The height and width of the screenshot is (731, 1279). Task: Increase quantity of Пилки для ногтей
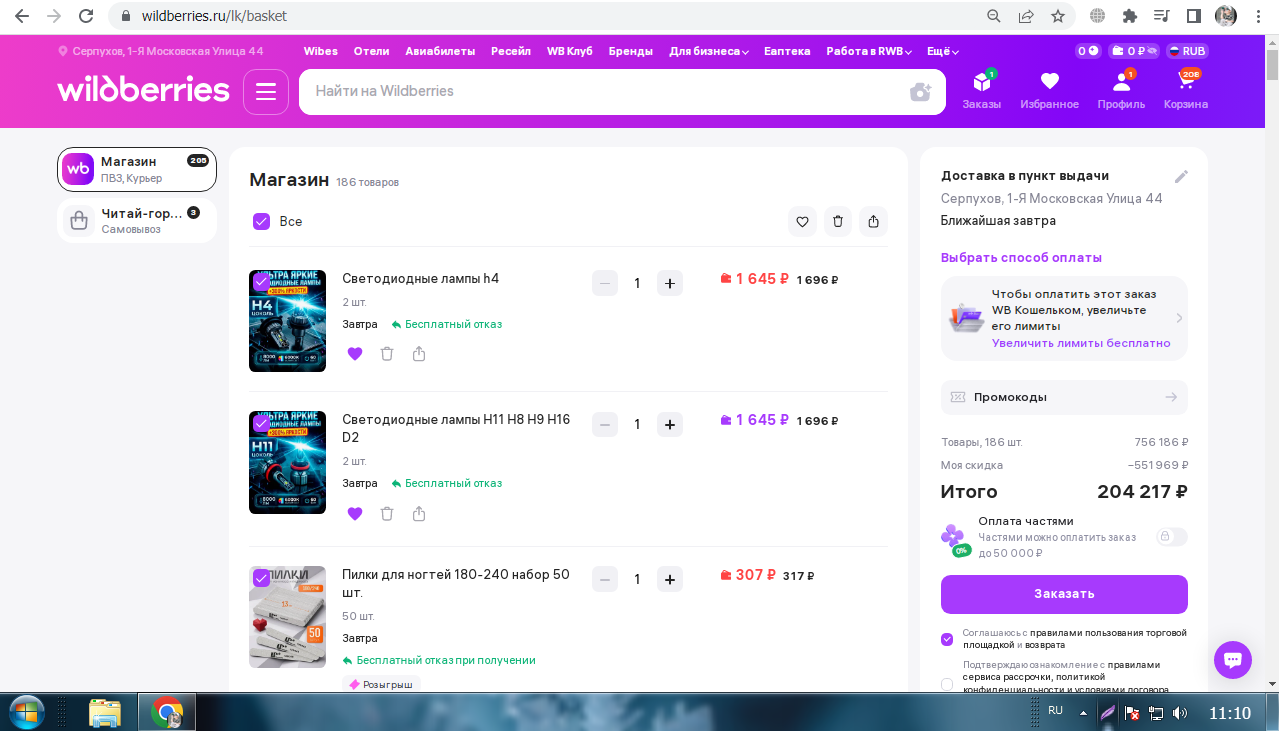(x=670, y=579)
